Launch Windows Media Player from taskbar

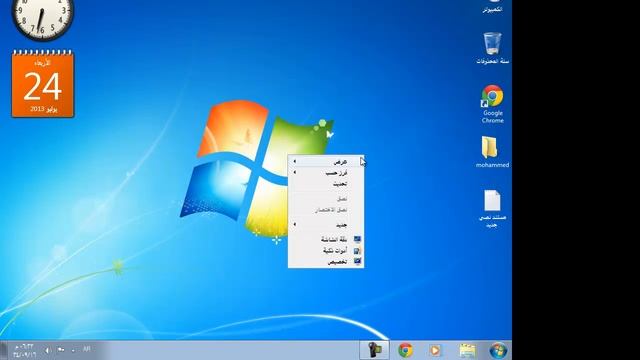(435, 350)
